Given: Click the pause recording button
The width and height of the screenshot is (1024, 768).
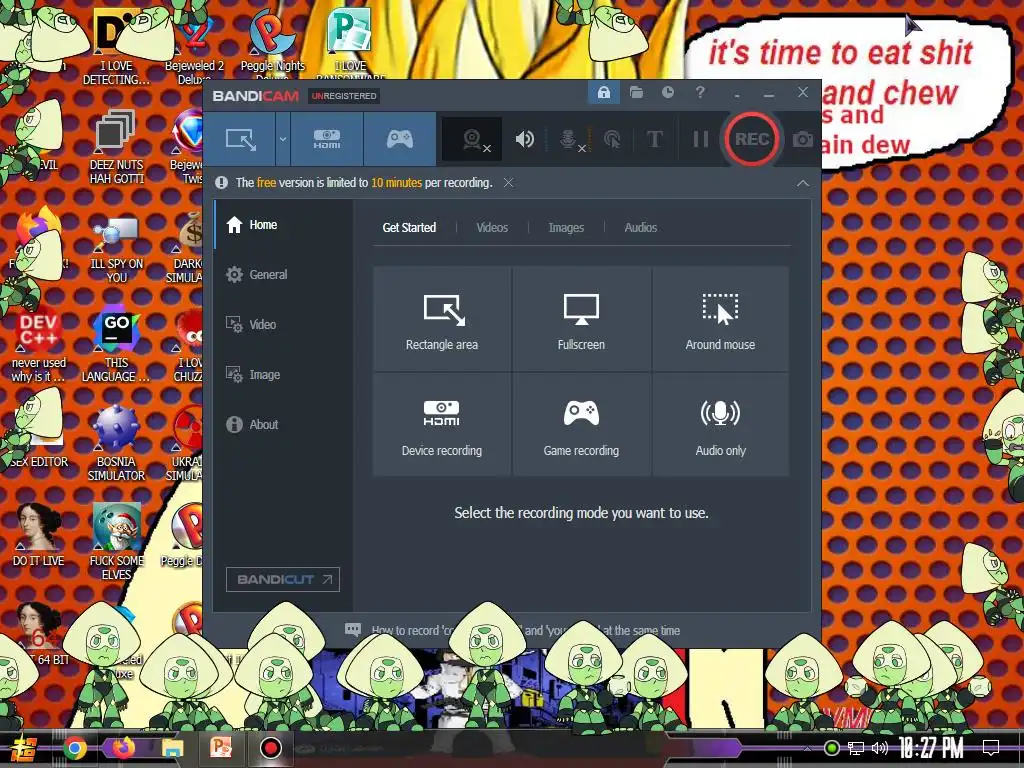Looking at the screenshot, I should [x=701, y=139].
